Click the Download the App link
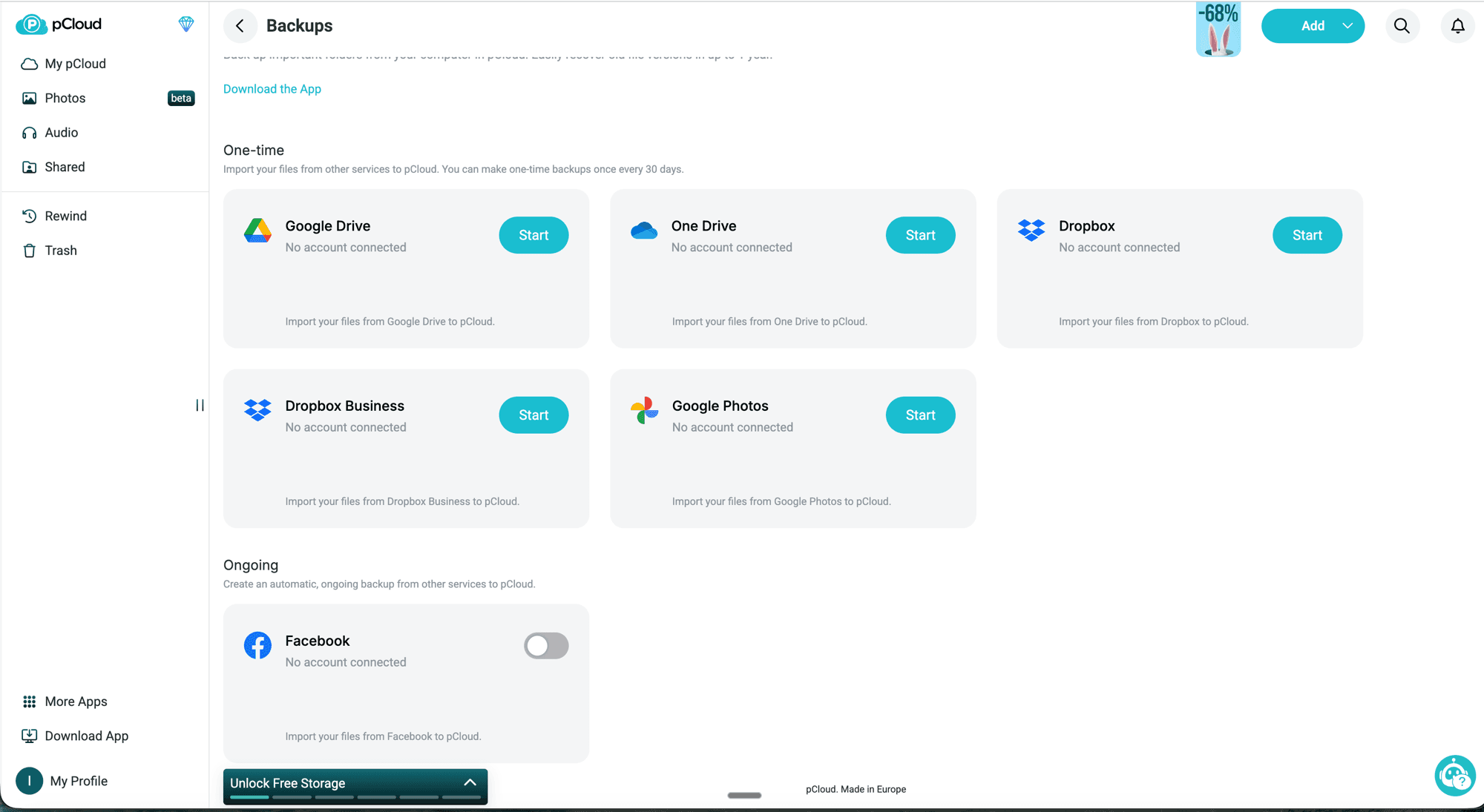Viewport: 1484px width, 812px height. click(x=272, y=89)
